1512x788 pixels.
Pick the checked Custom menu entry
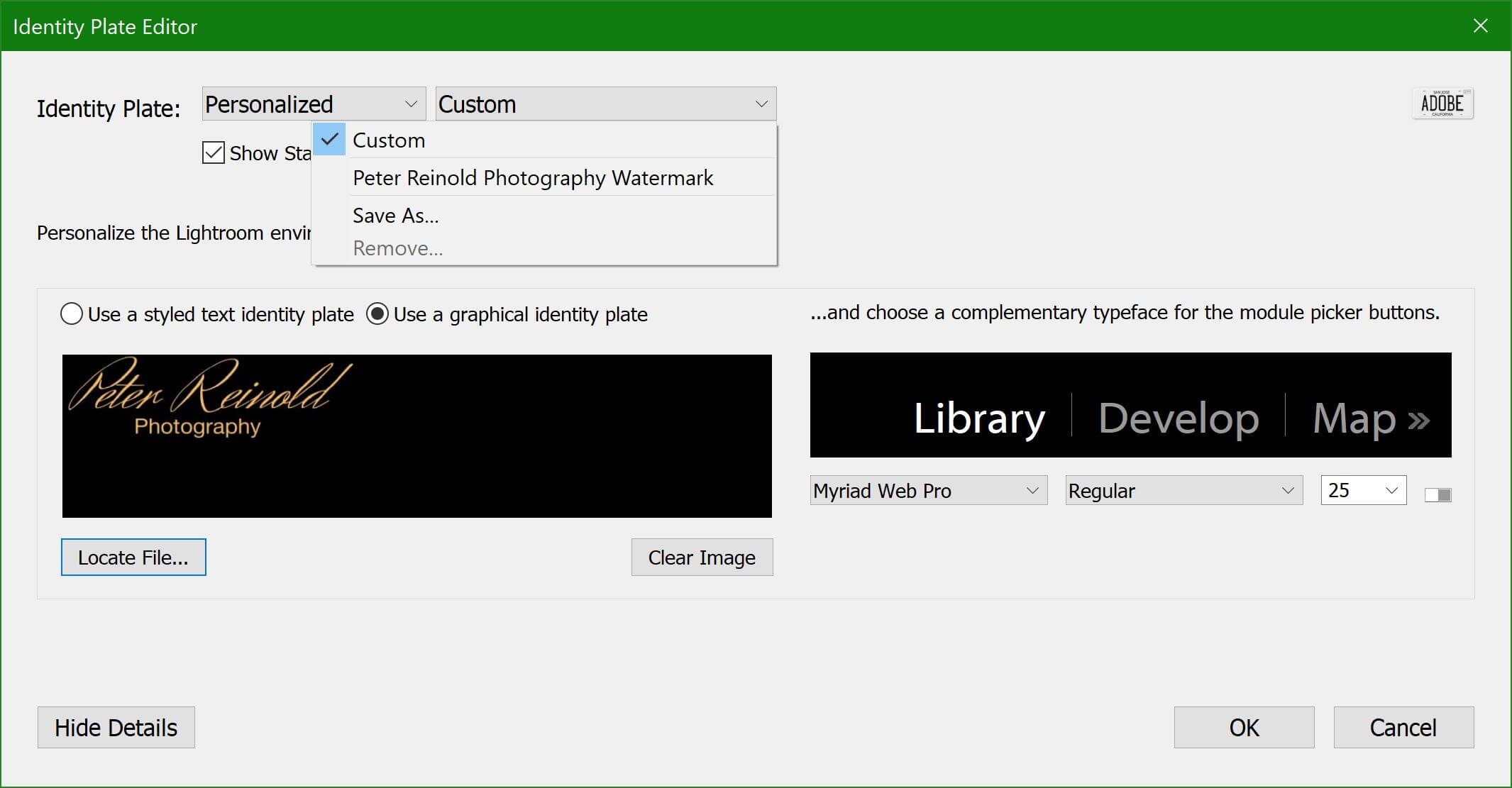(x=389, y=140)
